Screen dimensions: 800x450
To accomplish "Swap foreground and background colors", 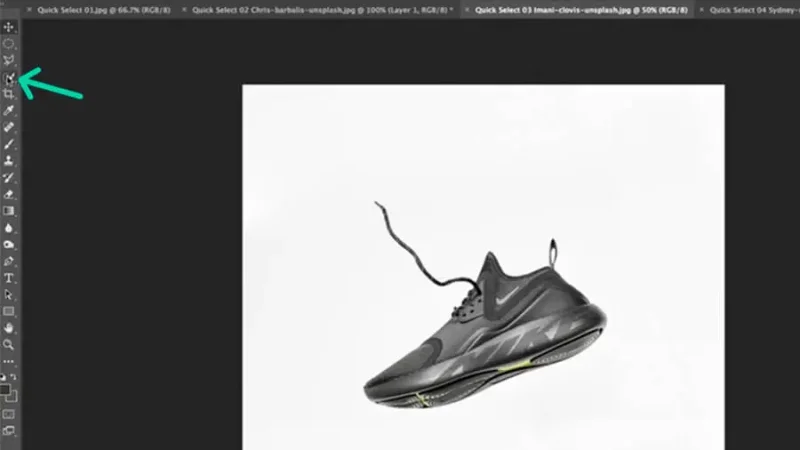I will [x=13, y=377].
